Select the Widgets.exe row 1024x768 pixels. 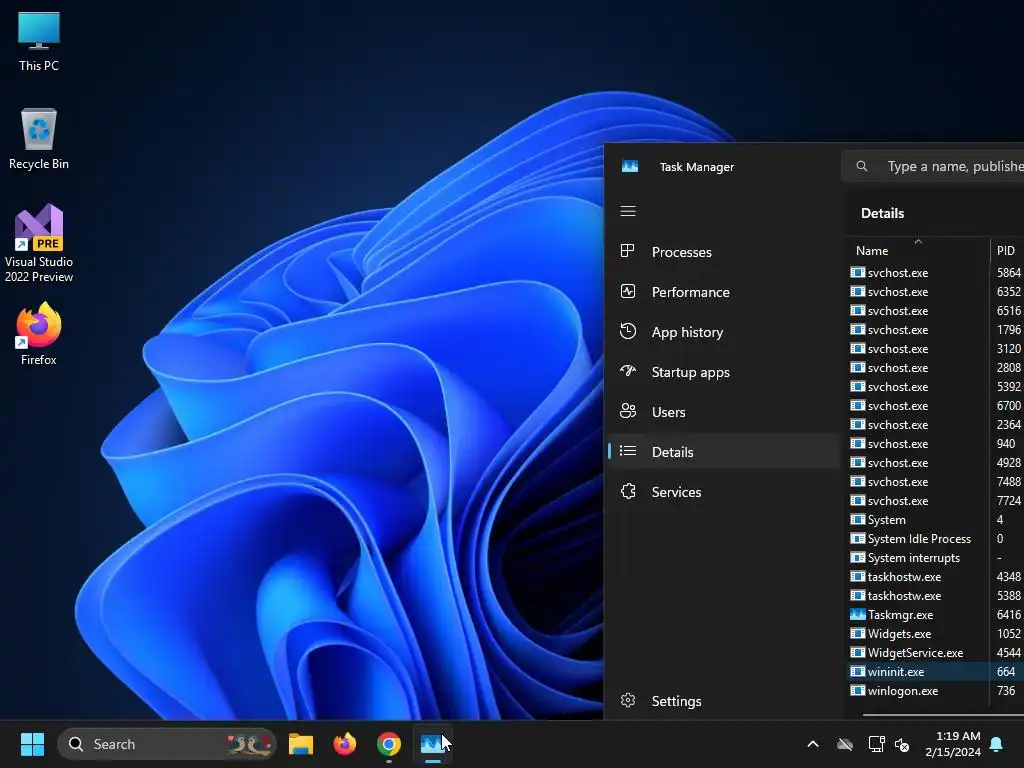tap(935, 633)
